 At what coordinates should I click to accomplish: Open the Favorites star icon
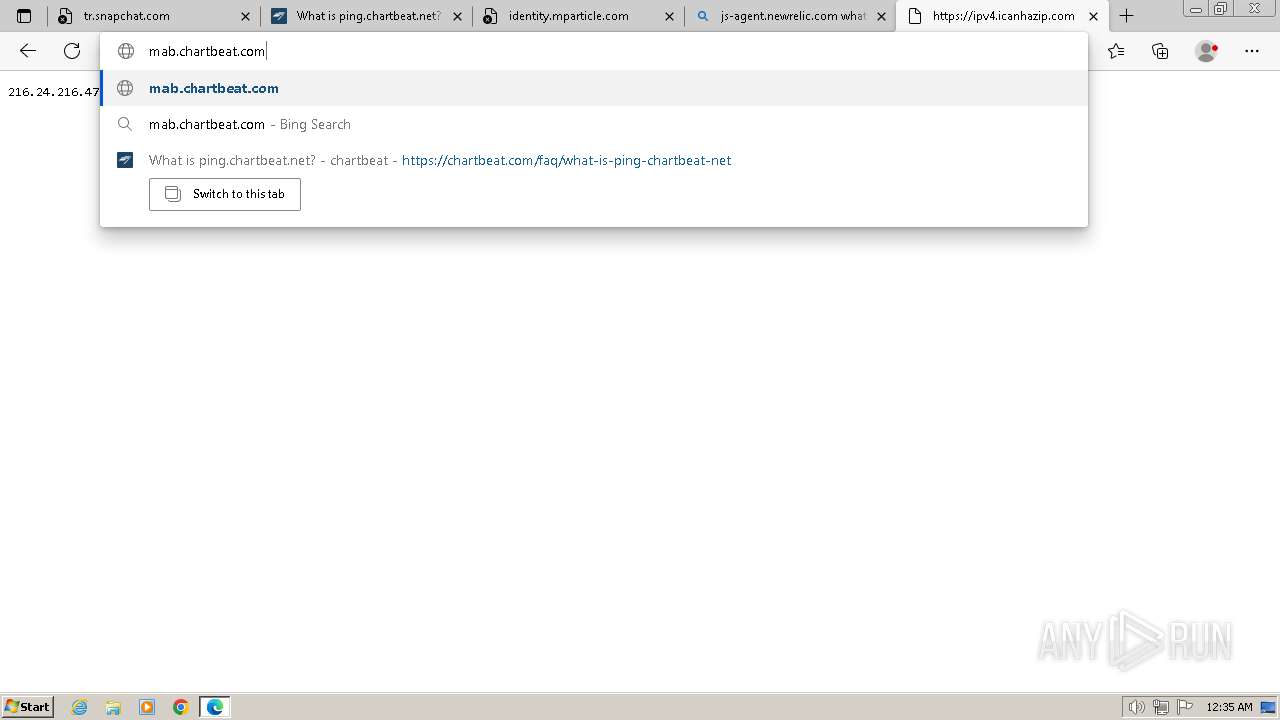tap(1116, 51)
